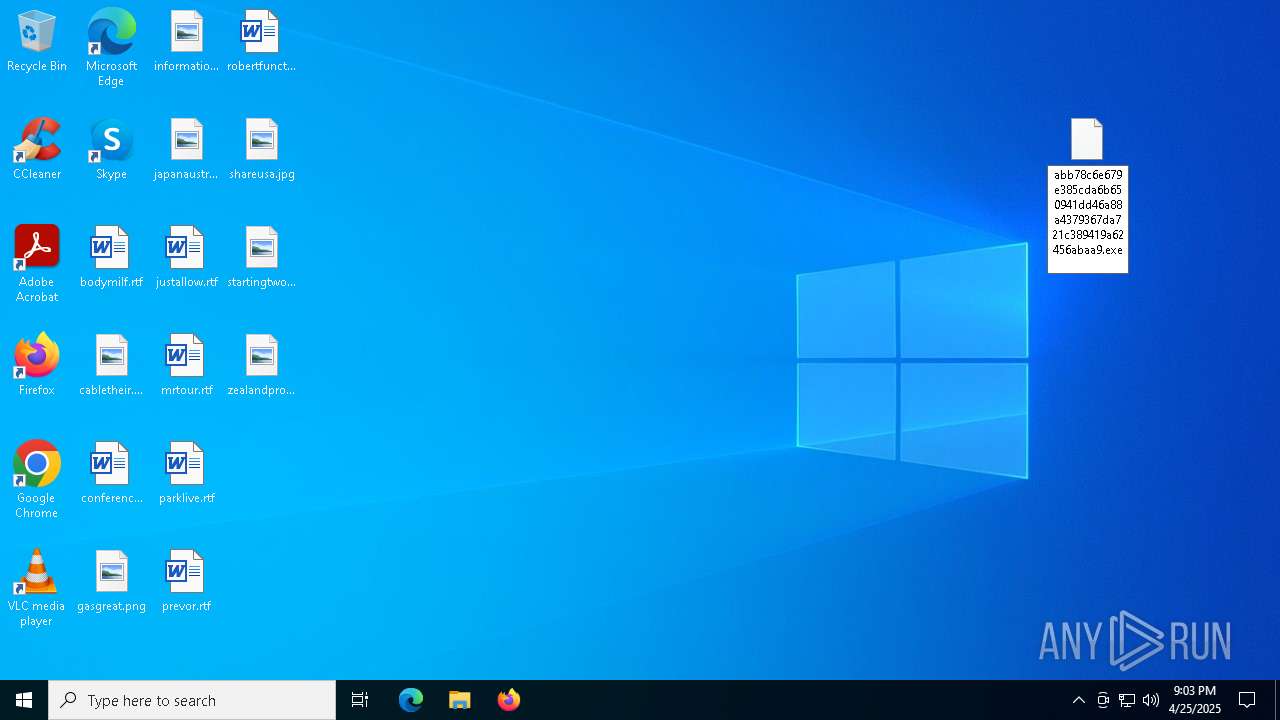Select the Adobe Acrobat desktop shortcut
The height and width of the screenshot is (720, 1280).
[x=37, y=264]
